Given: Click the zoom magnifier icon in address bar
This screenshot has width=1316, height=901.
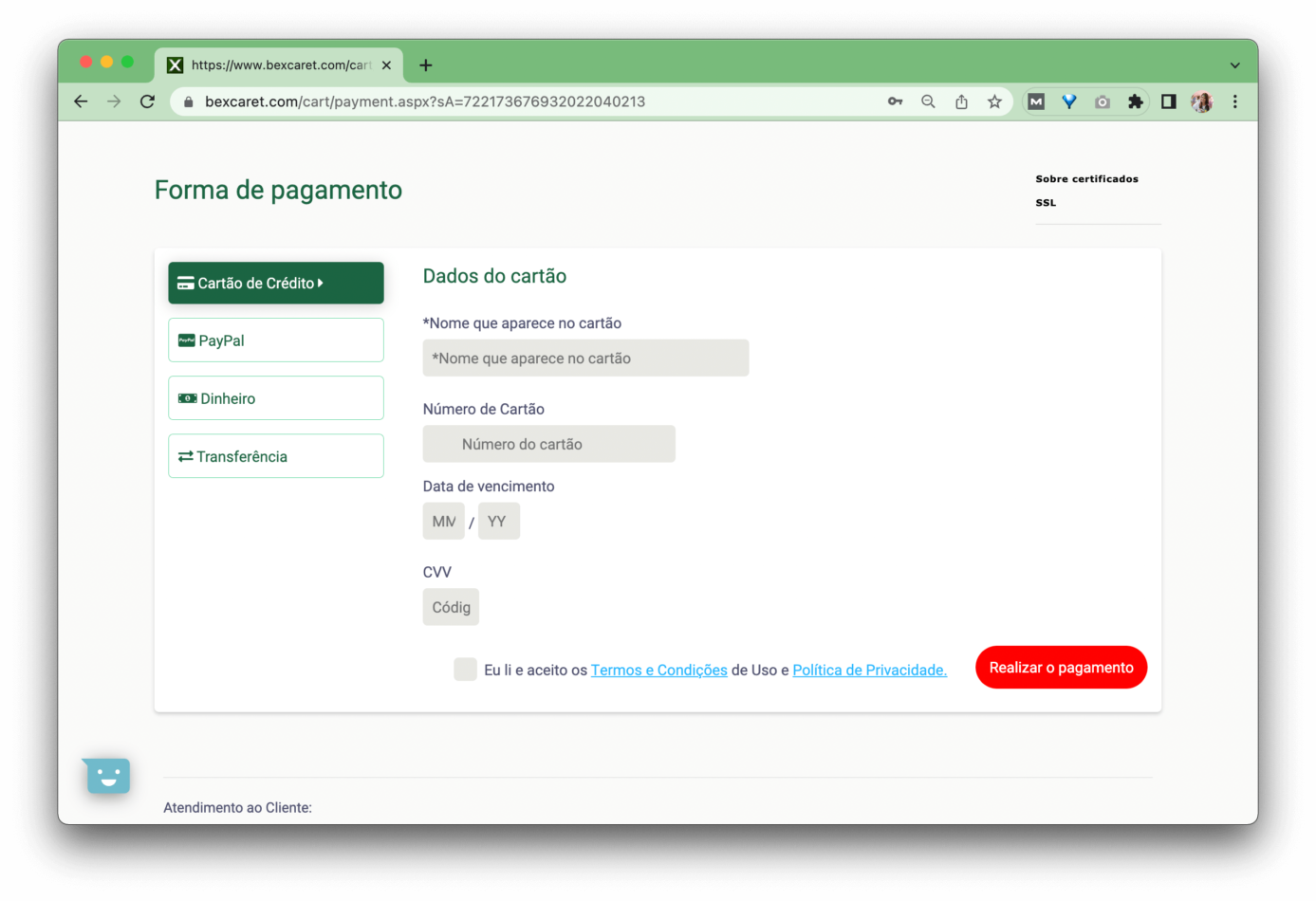Looking at the screenshot, I should pos(928,101).
